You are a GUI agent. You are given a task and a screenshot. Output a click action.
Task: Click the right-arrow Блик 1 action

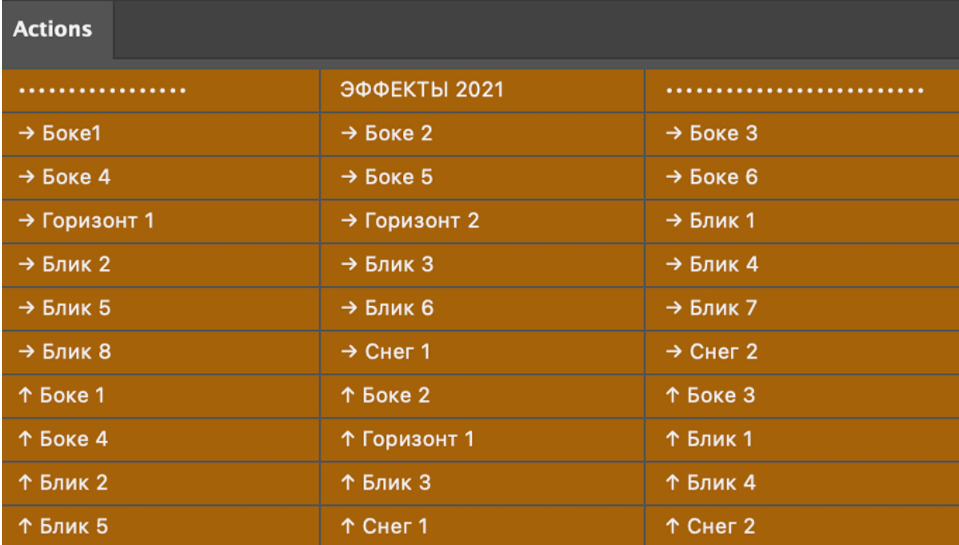(x=802, y=221)
